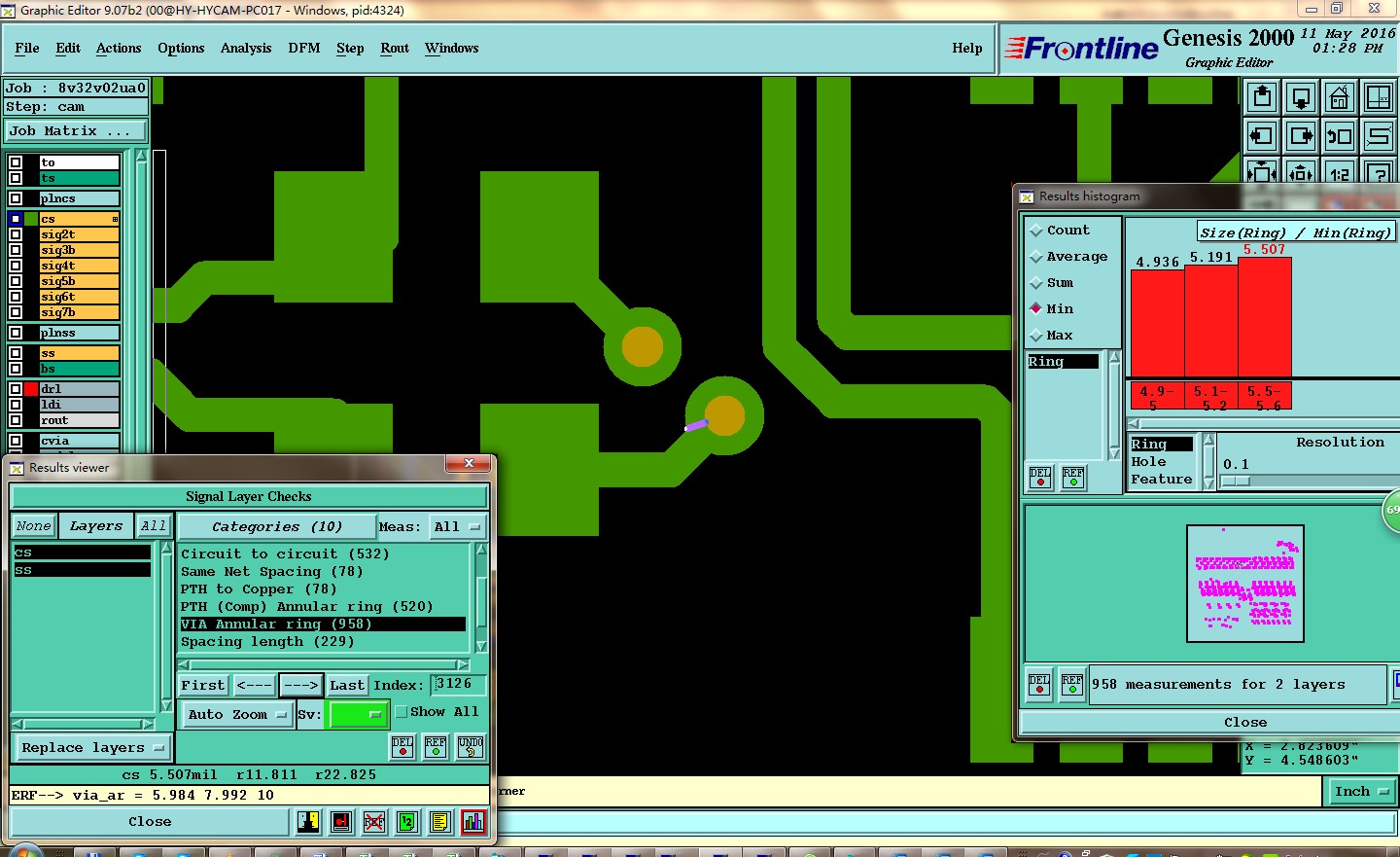
Task: Select the Max radio option
Action: tap(1036, 336)
